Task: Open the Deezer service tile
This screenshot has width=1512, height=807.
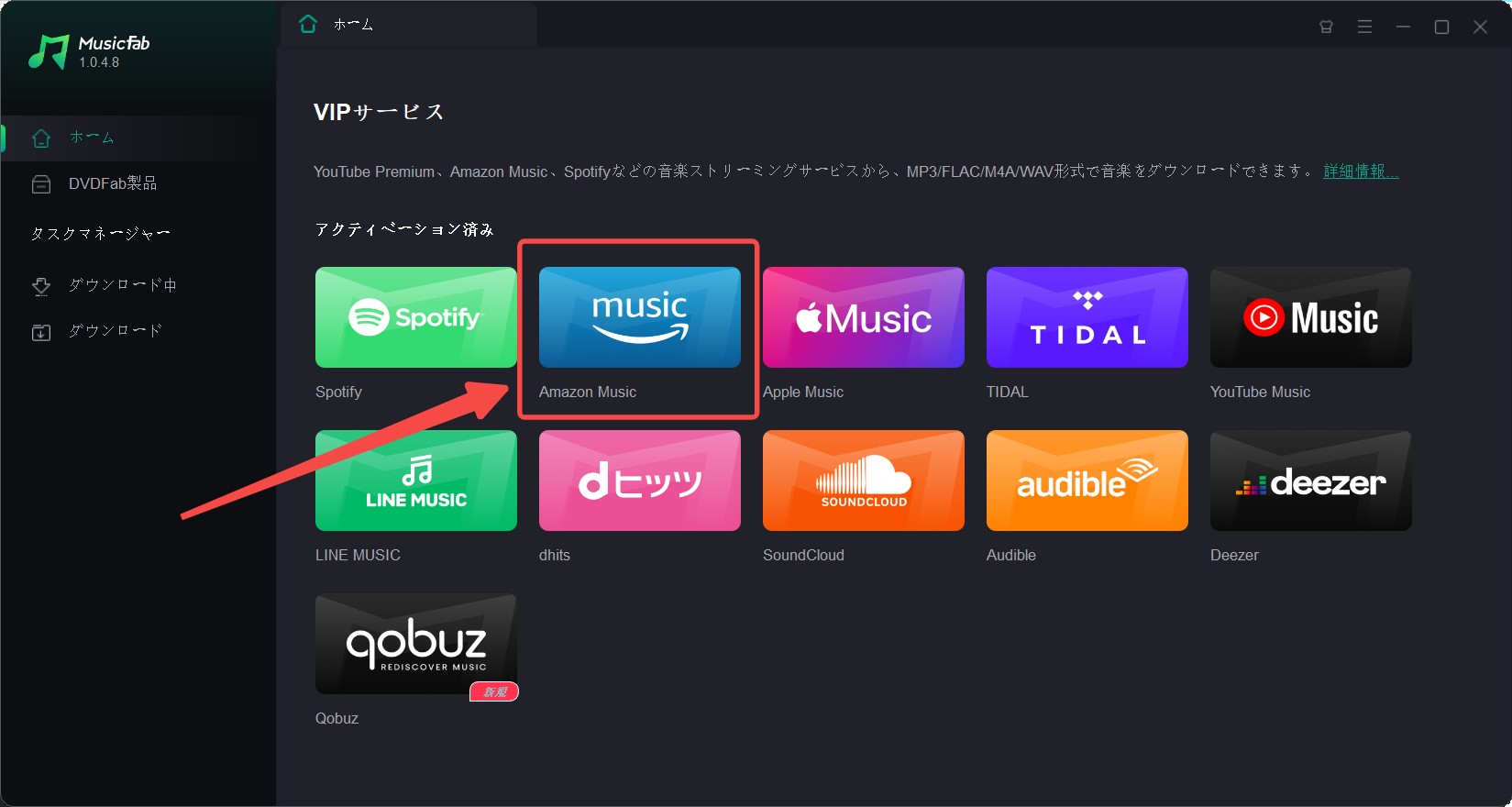Action: [1311, 481]
